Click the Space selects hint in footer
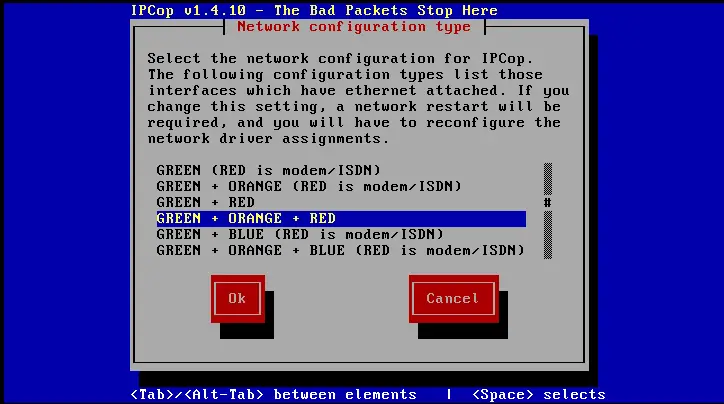Image resolution: width=724 pixels, height=404 pixels. point(539,395)
